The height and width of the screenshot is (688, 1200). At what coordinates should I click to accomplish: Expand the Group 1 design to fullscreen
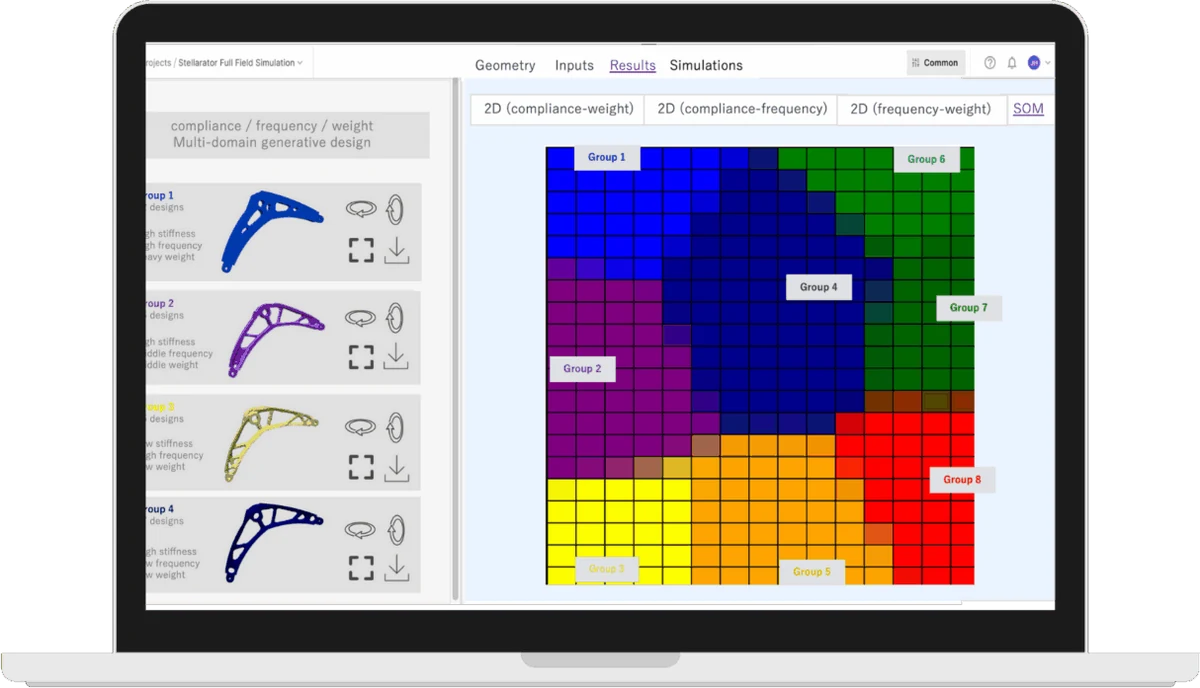tap(361, 250)
